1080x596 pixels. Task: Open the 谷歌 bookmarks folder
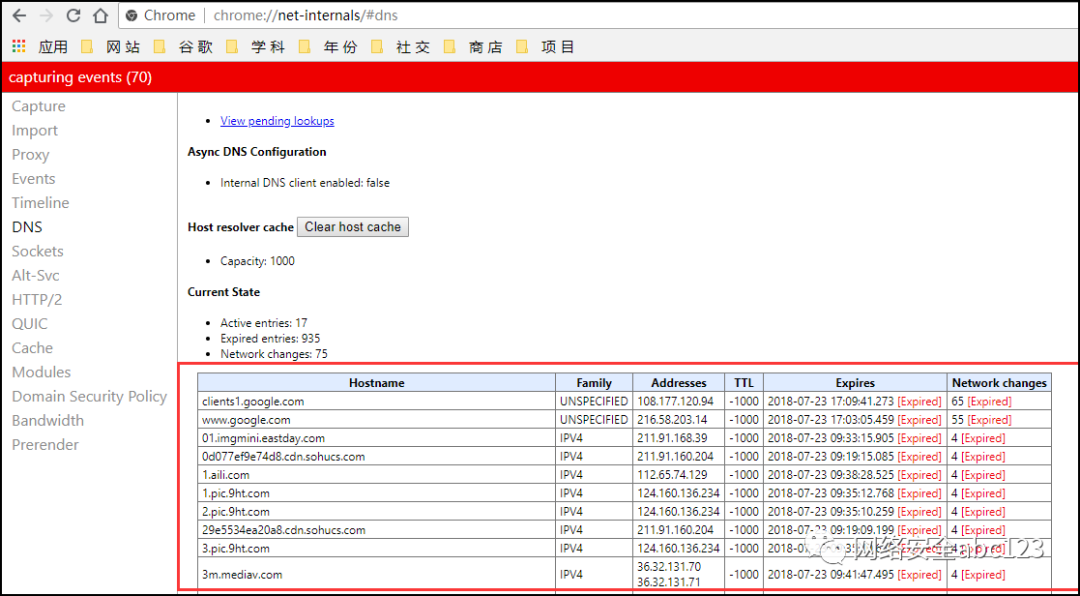(x=183, y=47)
